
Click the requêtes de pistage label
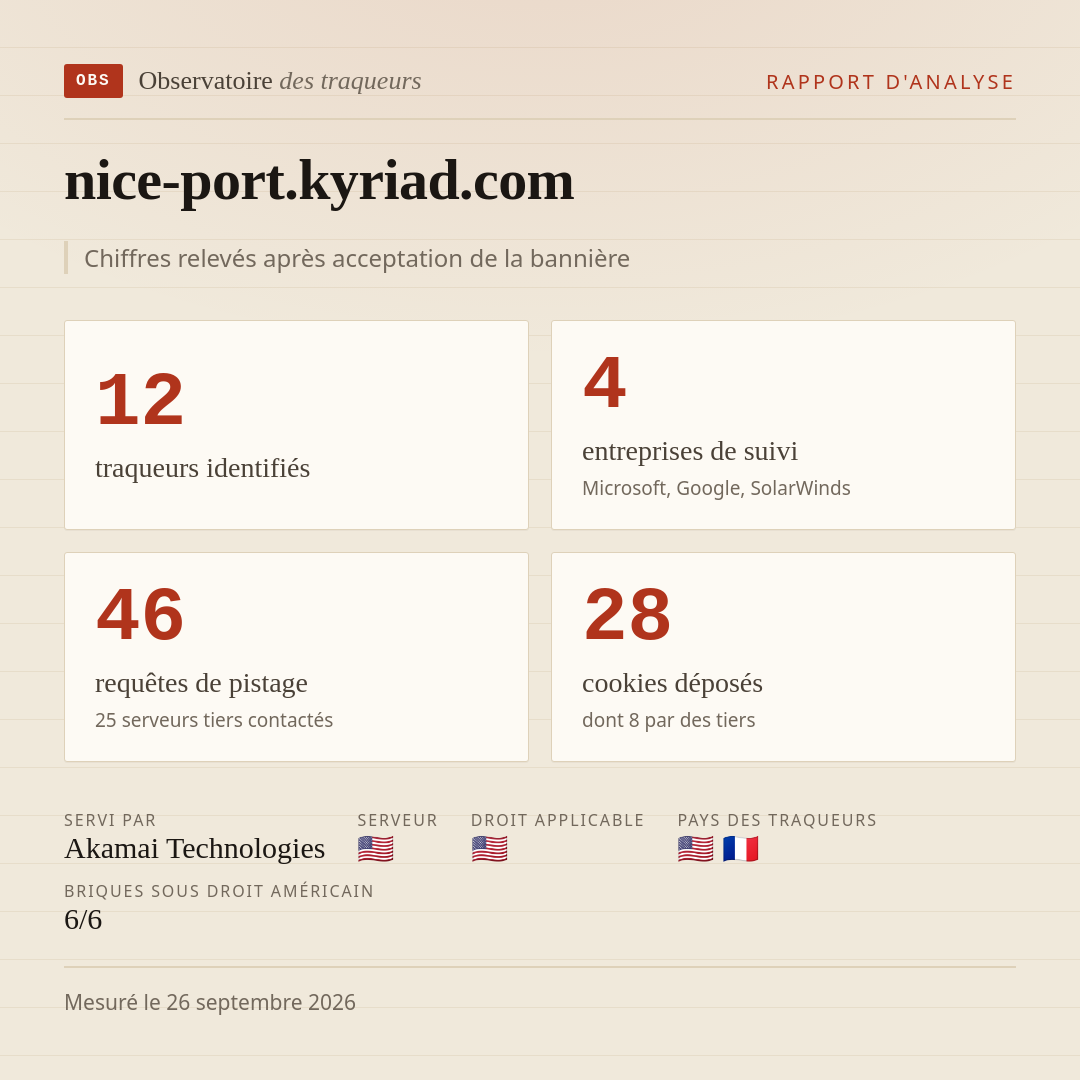(201, 683)
